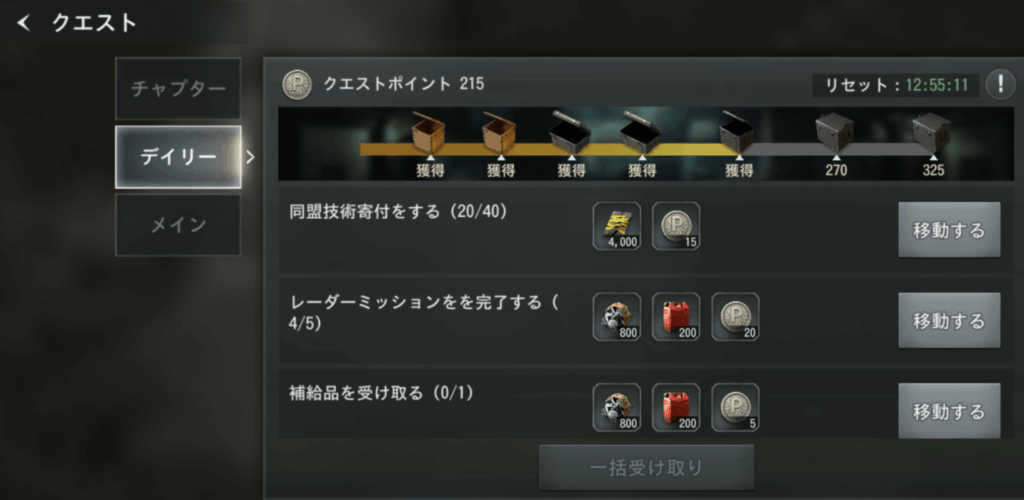The height and width of the screenshot is (500, 1024).
Task: Select the 4,000 alliance reward icon
Action: pyautogui.click(x=617, y=227)
